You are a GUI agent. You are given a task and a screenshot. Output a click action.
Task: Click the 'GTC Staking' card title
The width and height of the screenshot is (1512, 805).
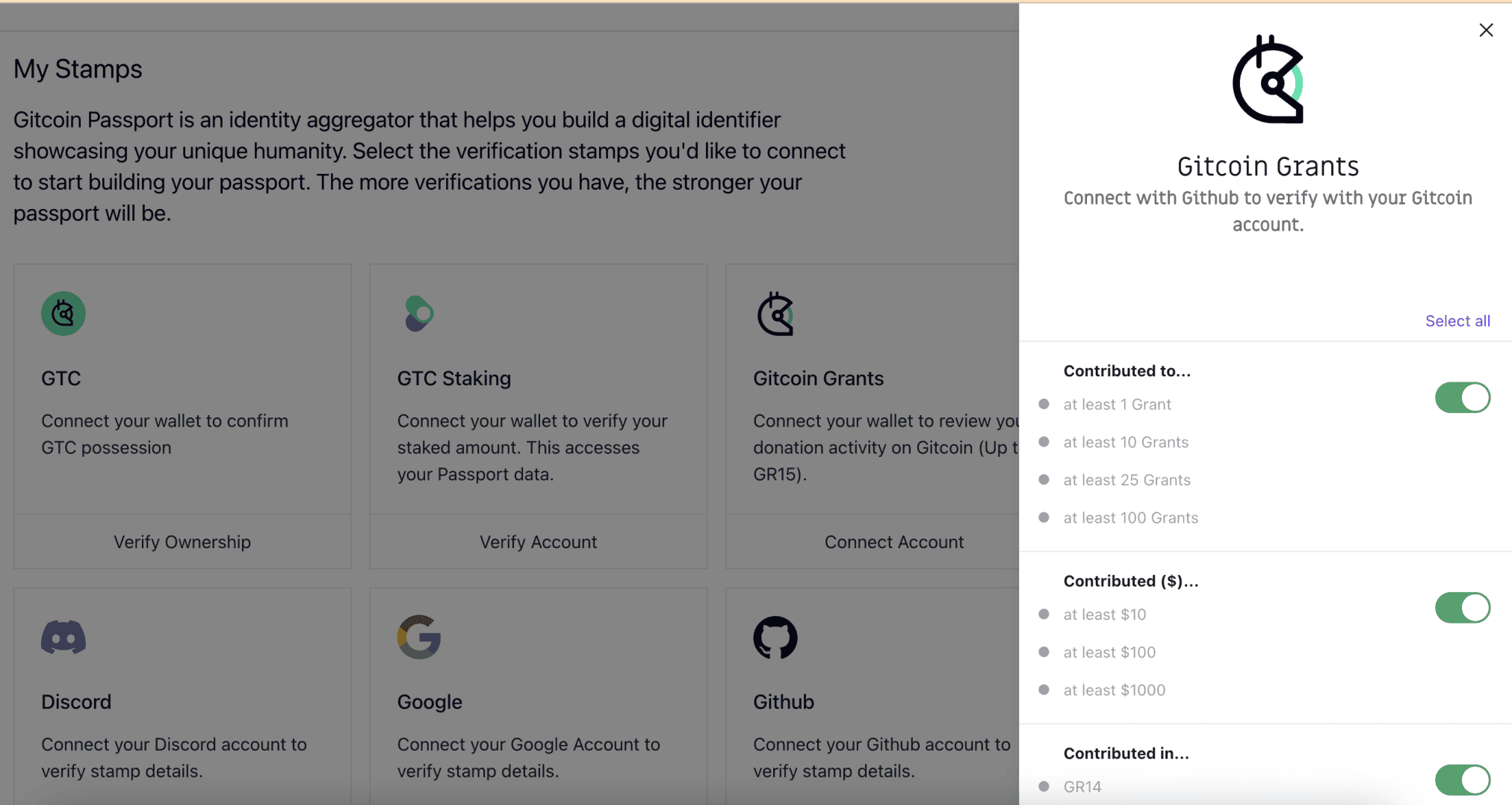454,379
